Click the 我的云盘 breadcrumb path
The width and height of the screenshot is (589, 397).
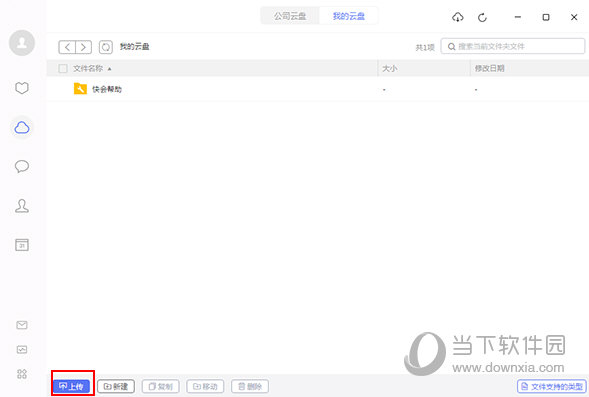(x=134, y=47)
